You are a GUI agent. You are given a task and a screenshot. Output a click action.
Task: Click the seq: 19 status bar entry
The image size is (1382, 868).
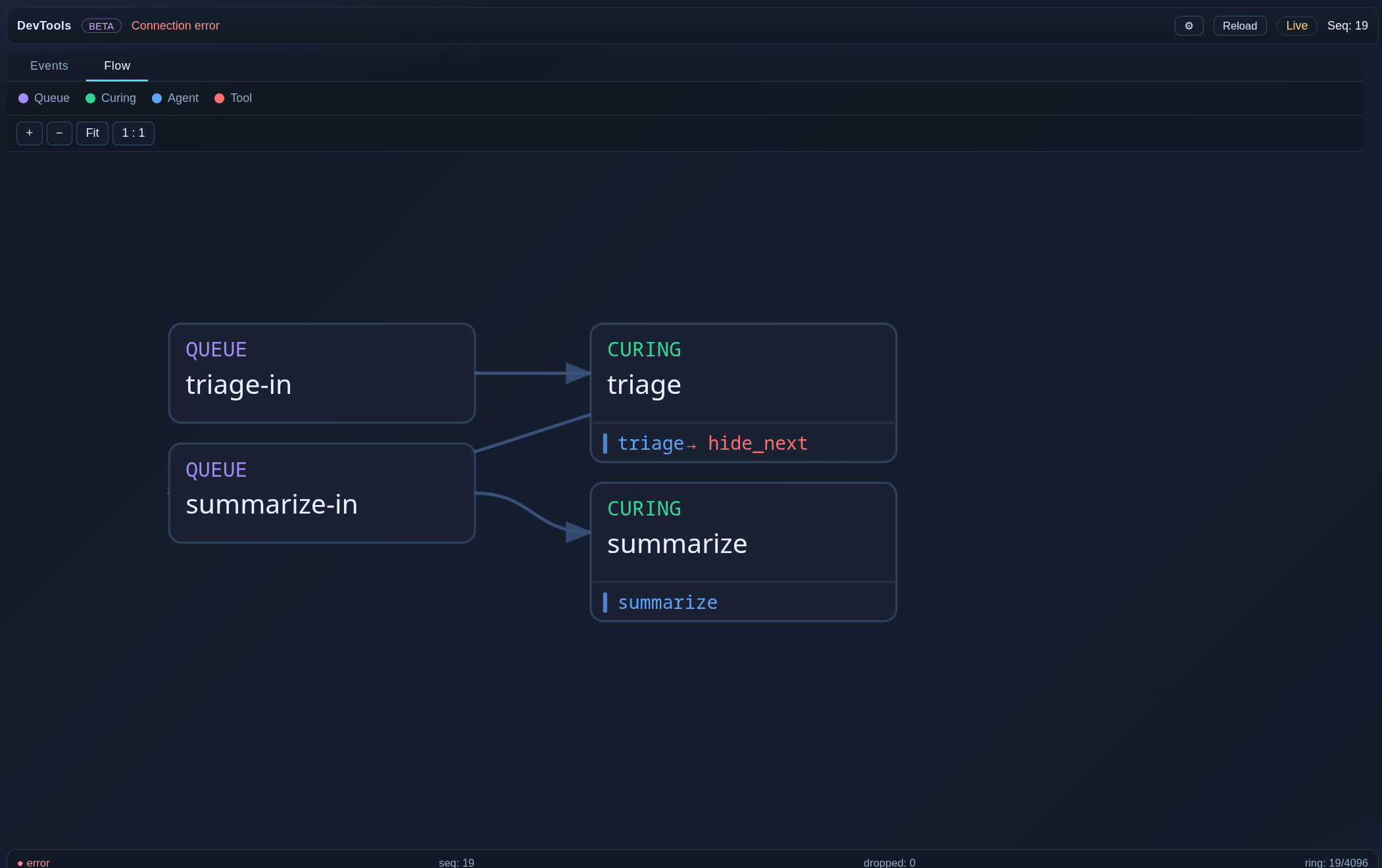pos(457,863)
